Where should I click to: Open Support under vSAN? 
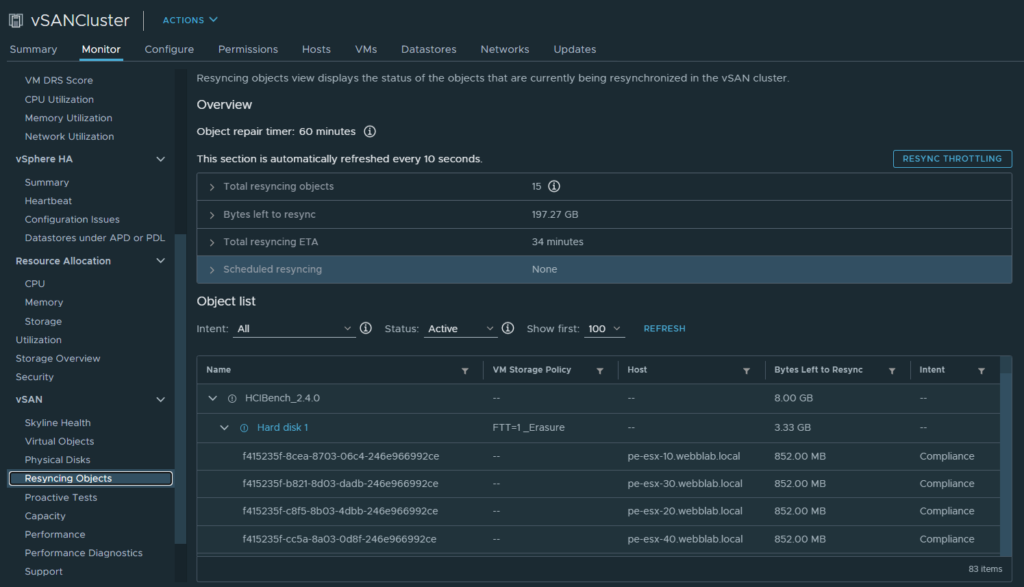pos(44,571)
